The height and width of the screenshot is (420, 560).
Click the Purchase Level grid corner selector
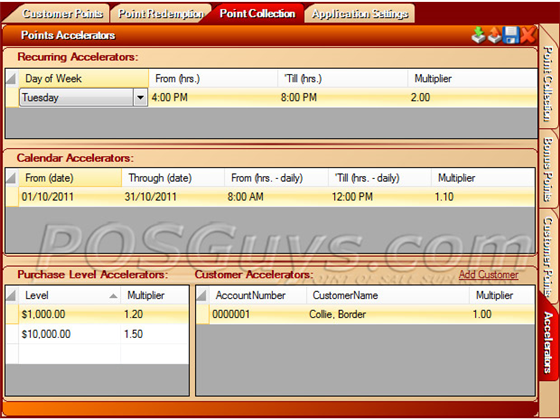coord(12,295)
